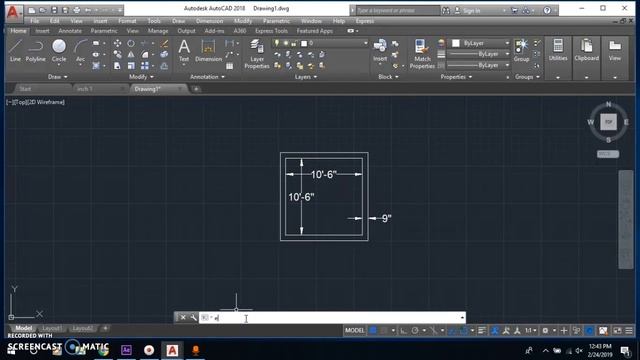
Task: Toggle lineweight display in status bar
Action: coord(482,330)
